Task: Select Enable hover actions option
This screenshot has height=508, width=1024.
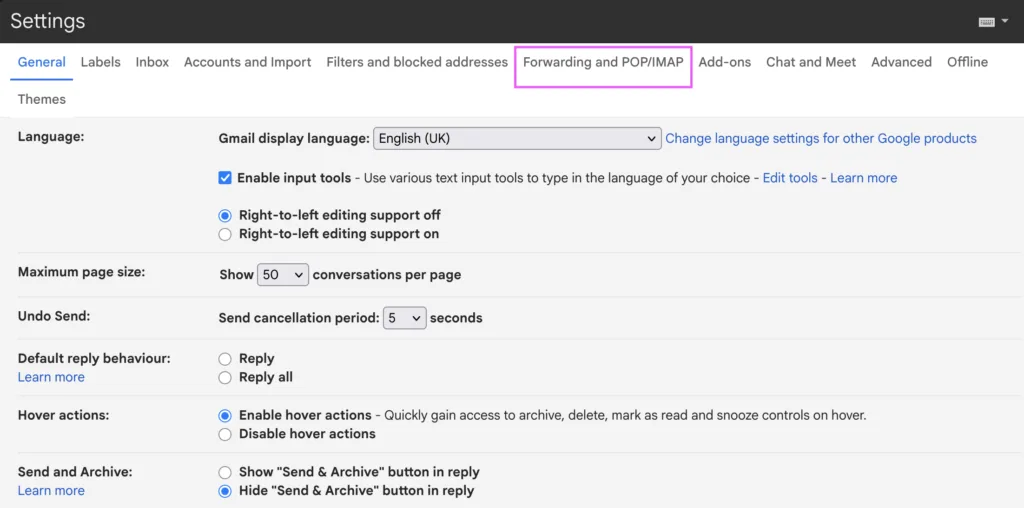Action: click(x=225, y=415)
